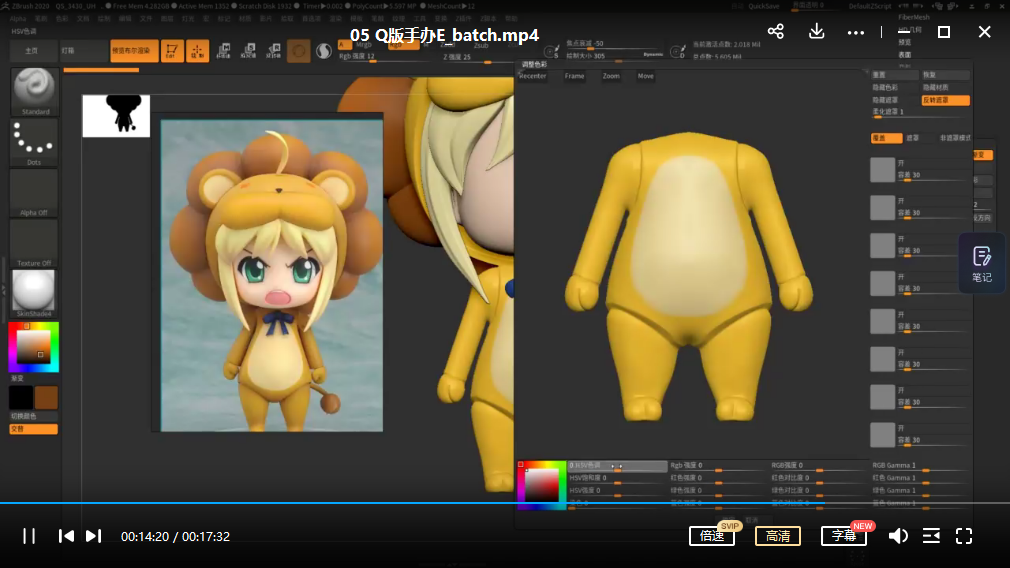Seek on the blue video progress bar
1010x568 pixels.
[505, 502]
